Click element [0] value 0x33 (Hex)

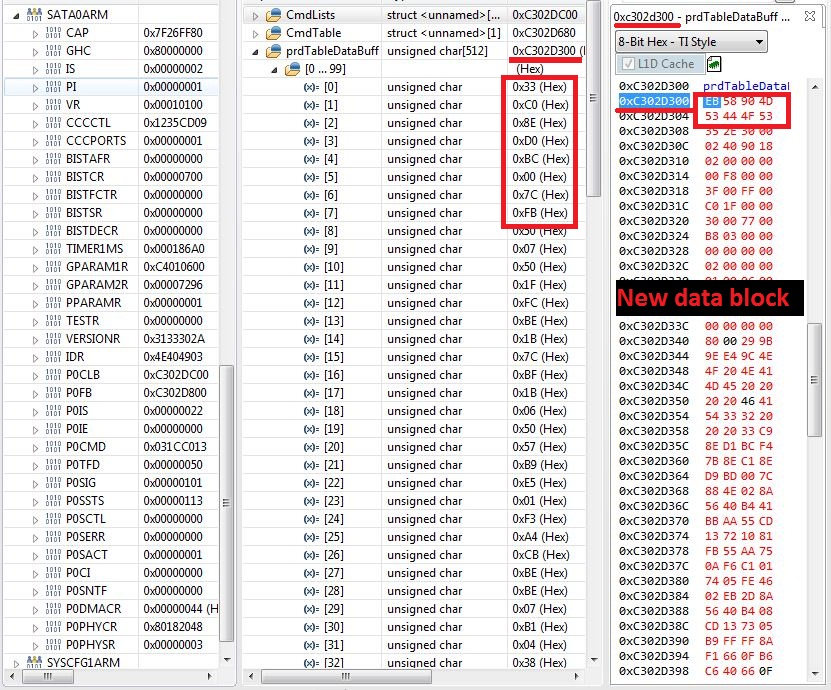coord(540,87)
